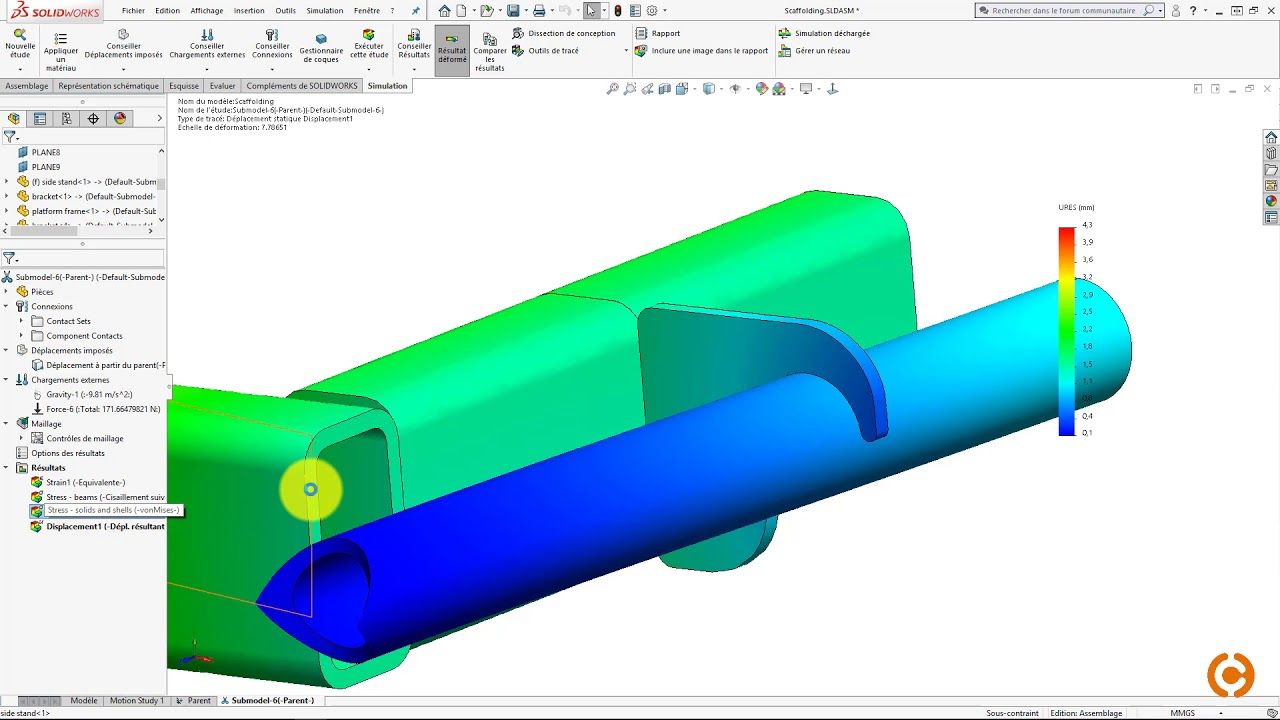Viewport: 1280px width, 720px height.
Task: Open Edition menu
Action: click(x=167, y=10)
